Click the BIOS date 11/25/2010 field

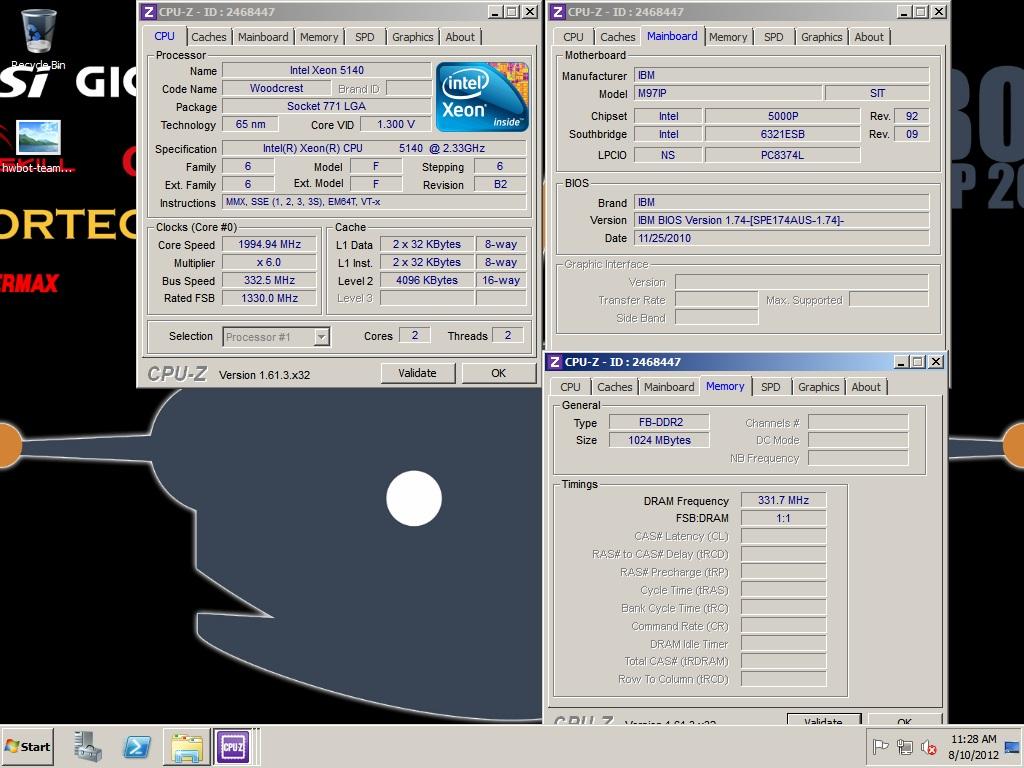click(782, 238)
